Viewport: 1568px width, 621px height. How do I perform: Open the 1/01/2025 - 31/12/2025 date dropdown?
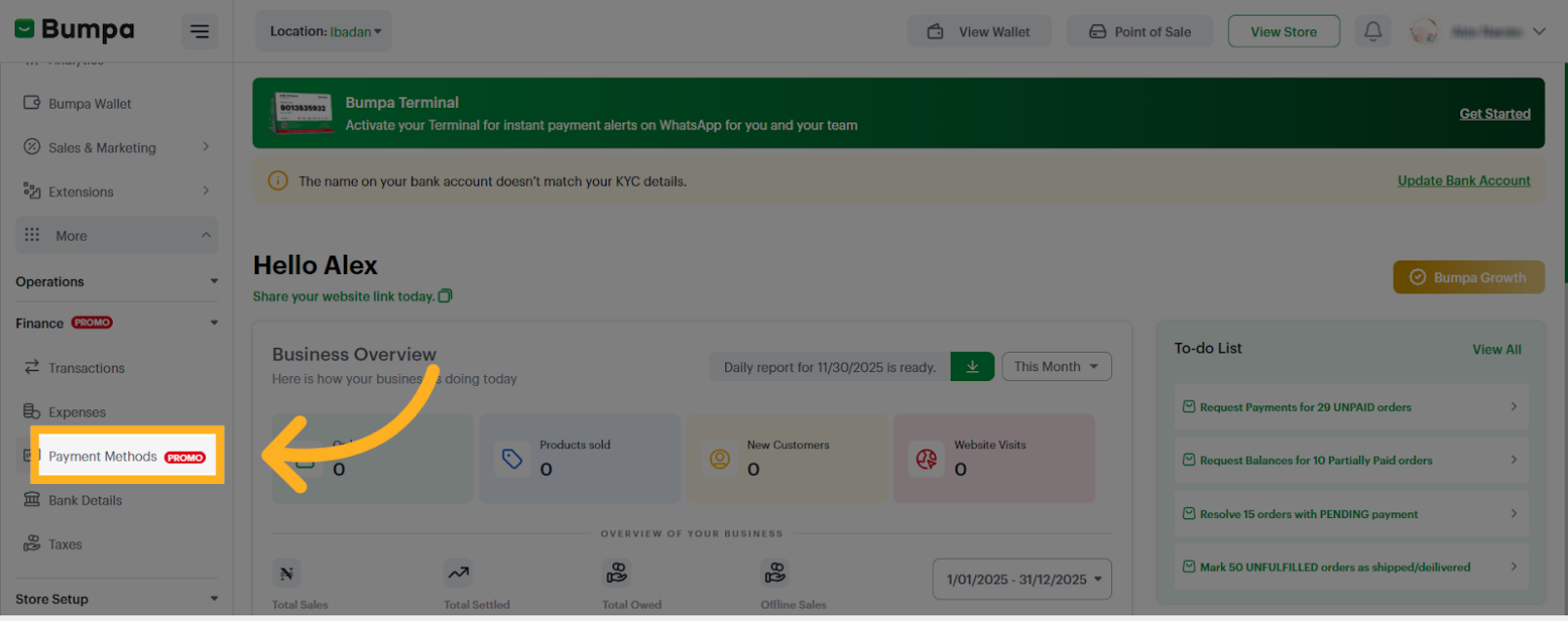[x=1022, y=579]
